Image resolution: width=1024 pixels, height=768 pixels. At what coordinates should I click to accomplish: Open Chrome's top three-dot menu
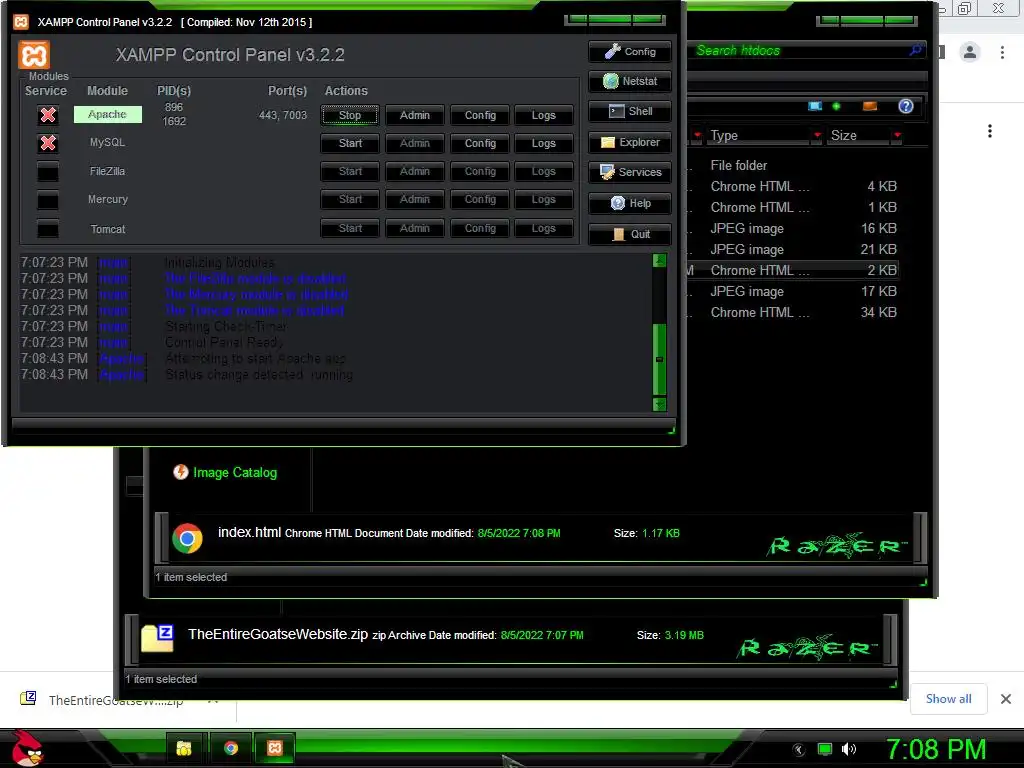[1002, 52]
